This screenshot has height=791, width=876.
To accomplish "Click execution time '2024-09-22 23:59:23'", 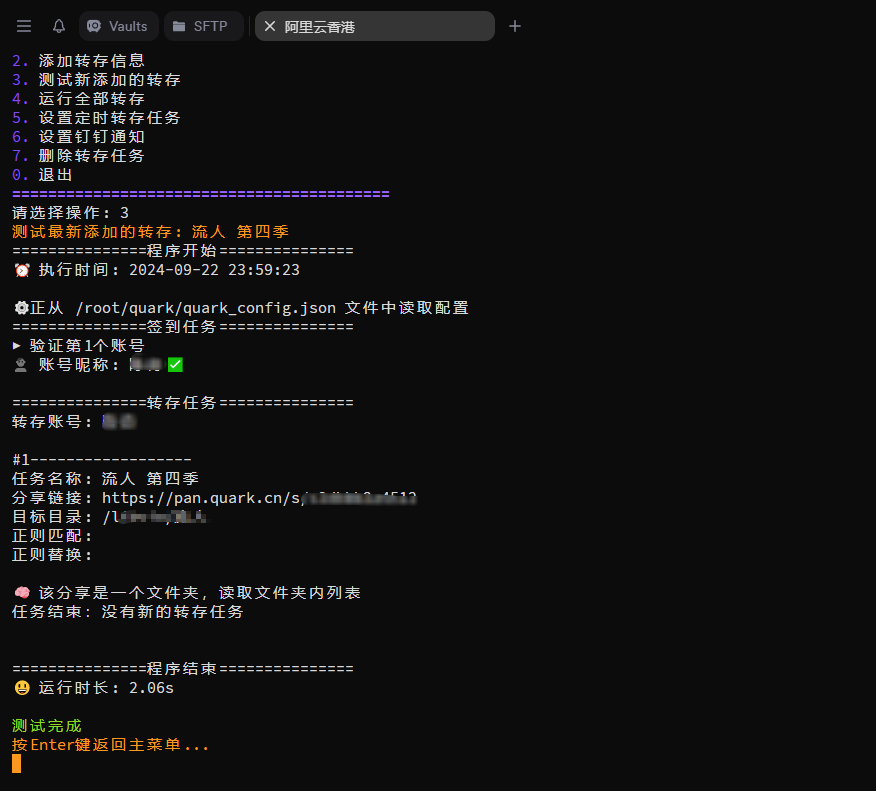I will (x=215, y=270).
